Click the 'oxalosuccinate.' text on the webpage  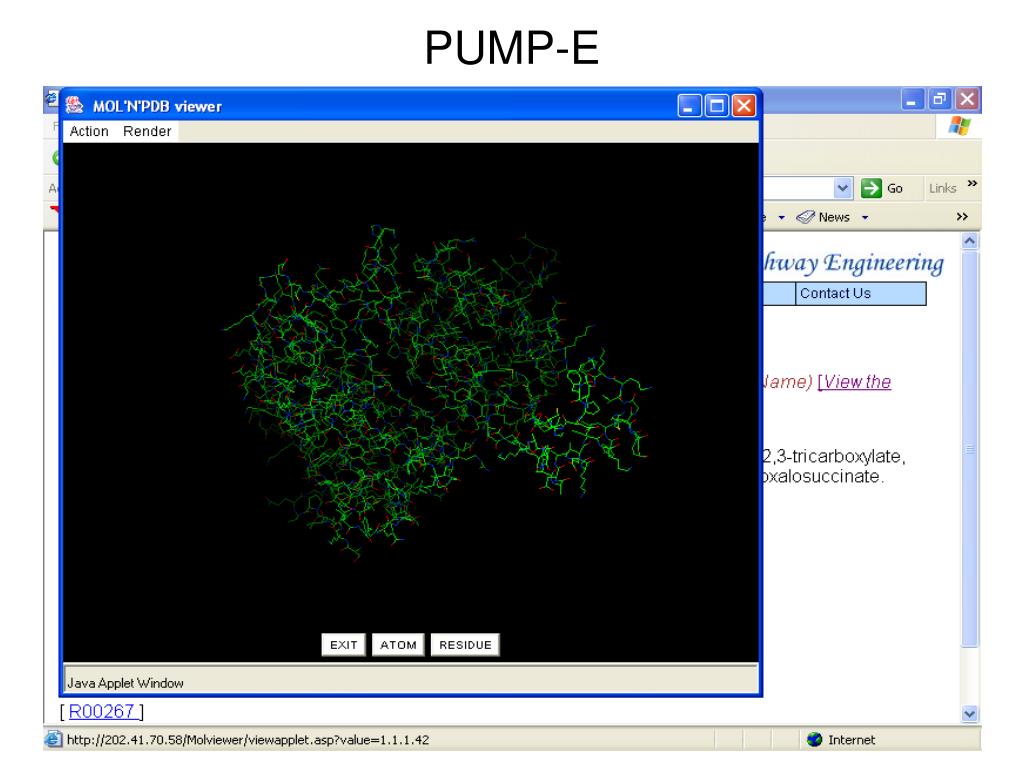[x=824, y=477]
